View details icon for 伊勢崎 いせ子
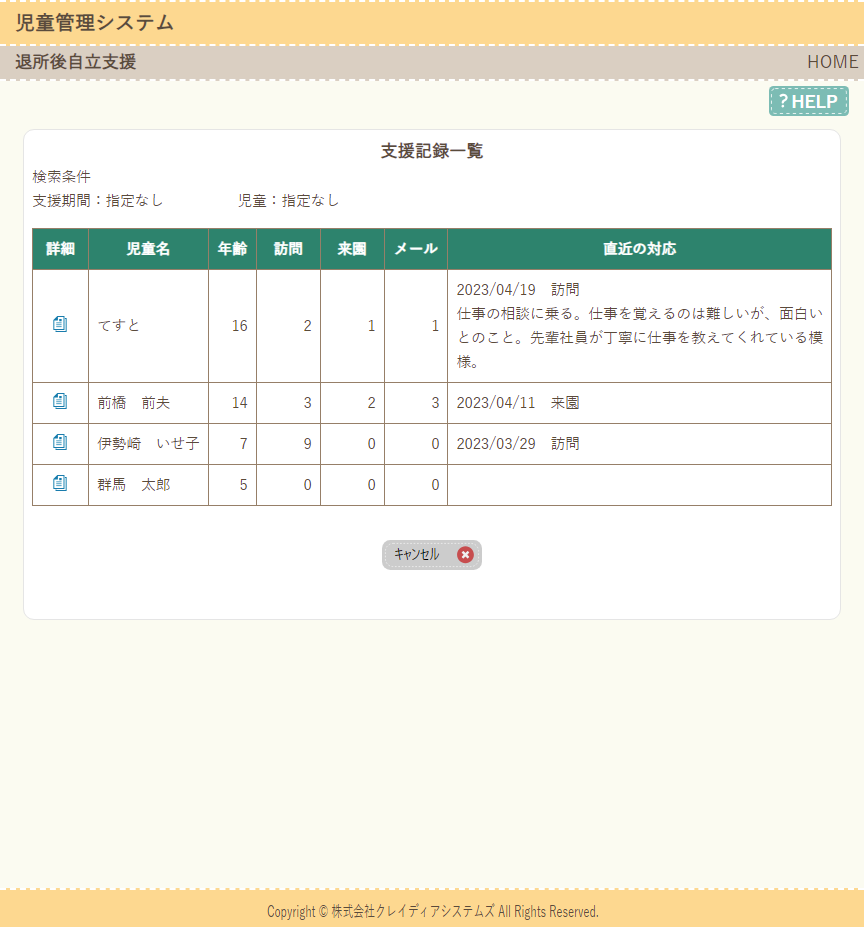Image resolution: width=864 pixels, height=927 pixels. tap(60, 442)
